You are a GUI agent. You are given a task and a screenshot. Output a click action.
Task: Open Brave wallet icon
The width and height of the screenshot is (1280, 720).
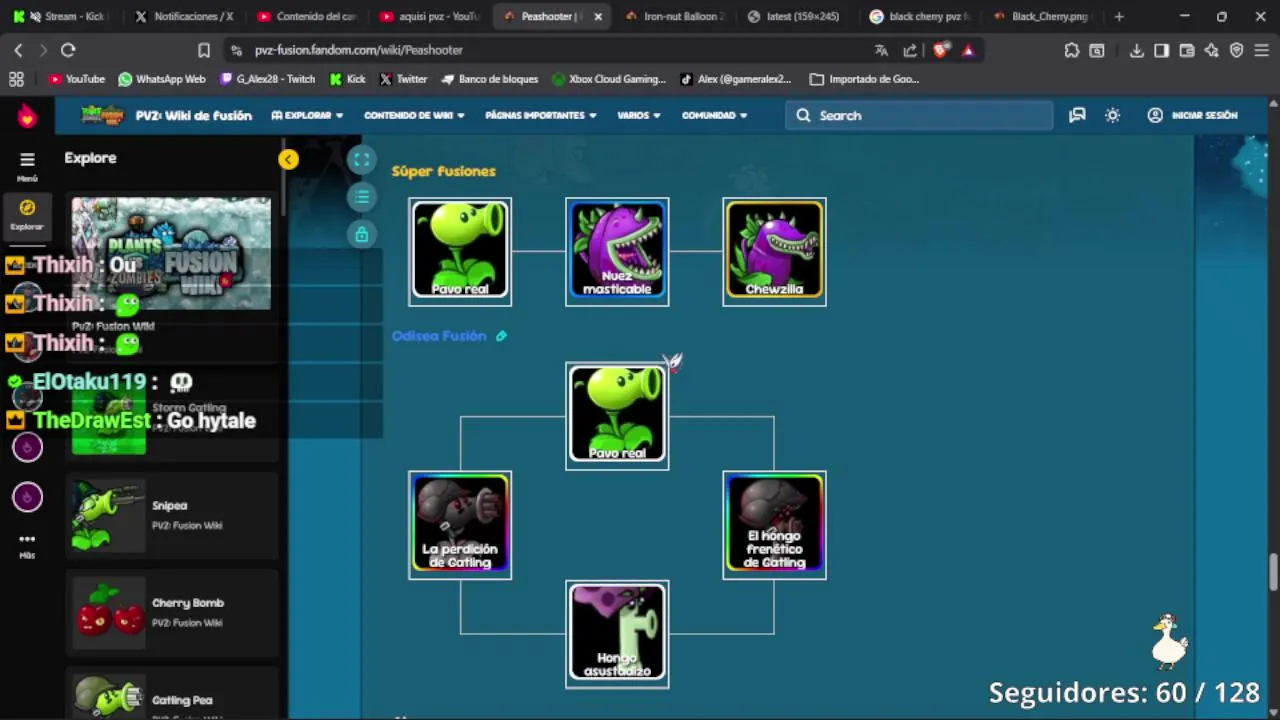click(x=1187, y=50)
